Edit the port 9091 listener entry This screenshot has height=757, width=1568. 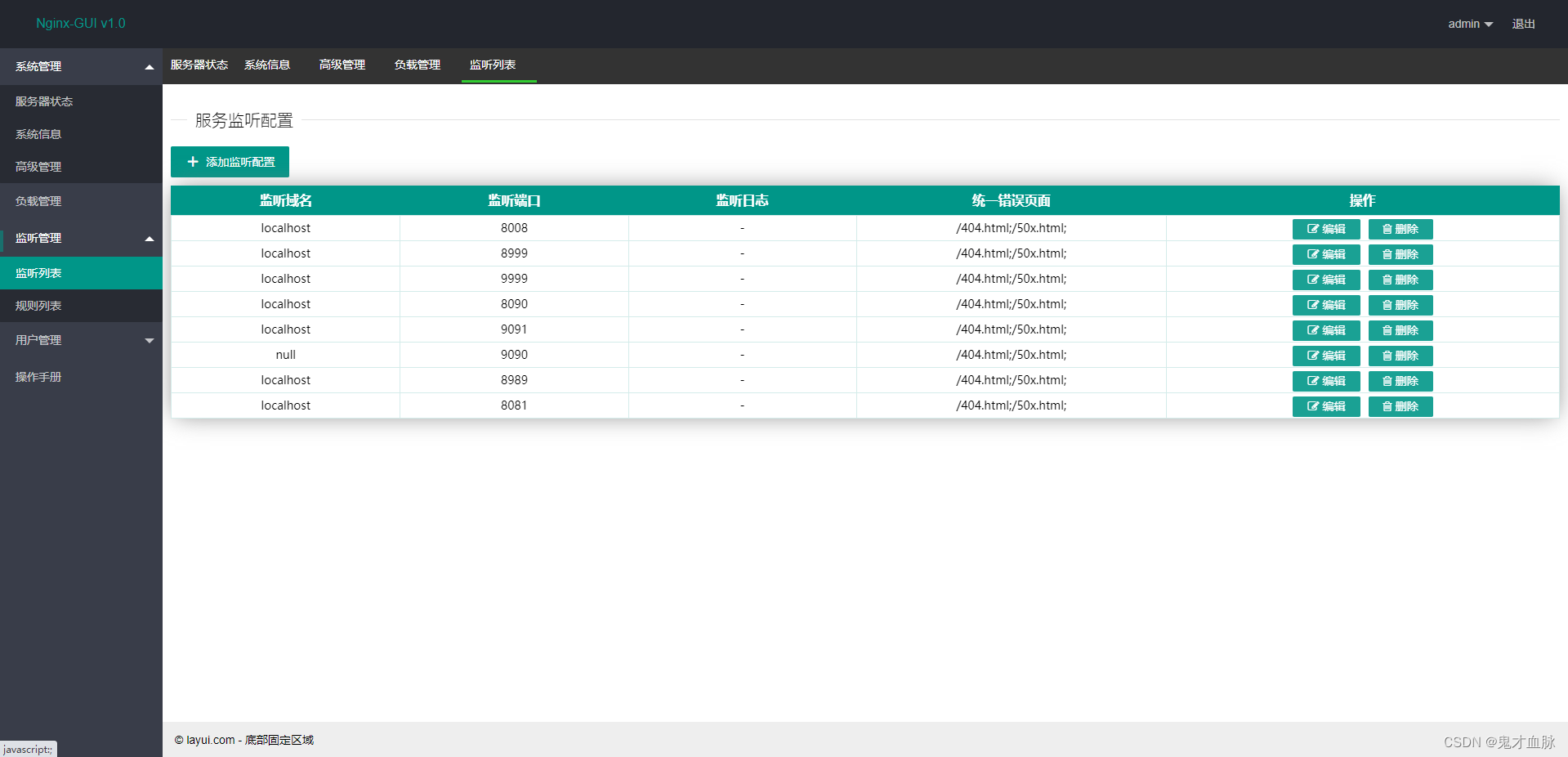tap(1326, 330)
